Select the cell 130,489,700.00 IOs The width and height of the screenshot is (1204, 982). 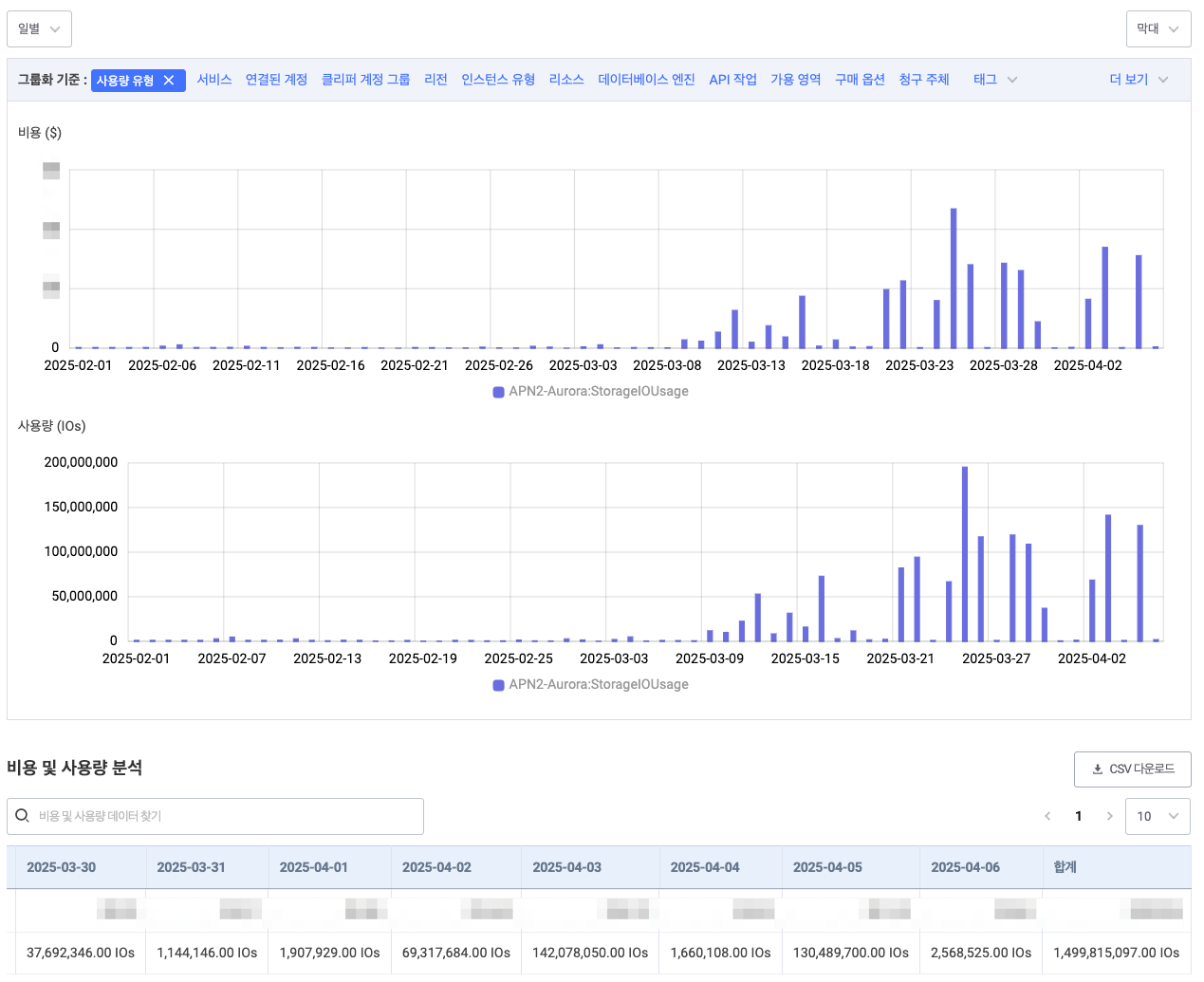tap(851, 953)
